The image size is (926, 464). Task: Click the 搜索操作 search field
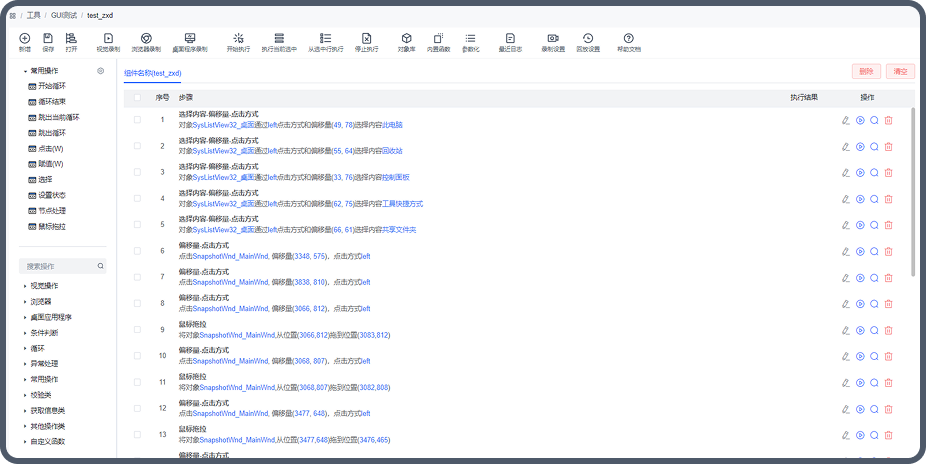click(60, 267)
